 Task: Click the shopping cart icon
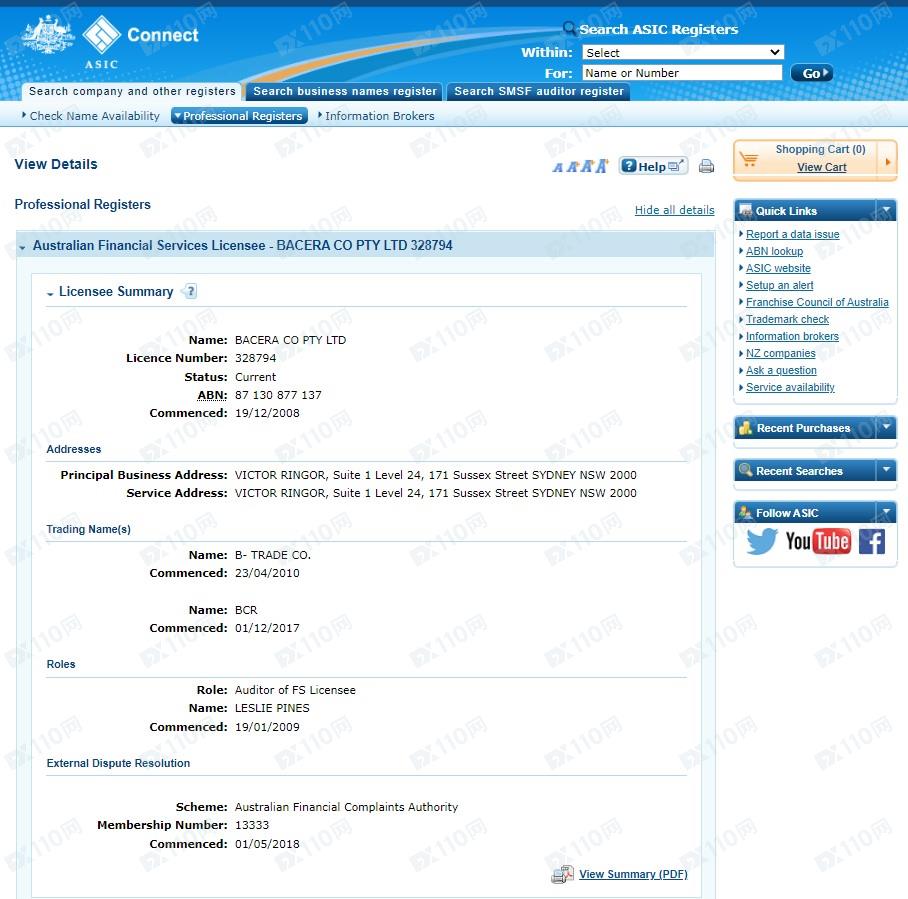point(748,159)
